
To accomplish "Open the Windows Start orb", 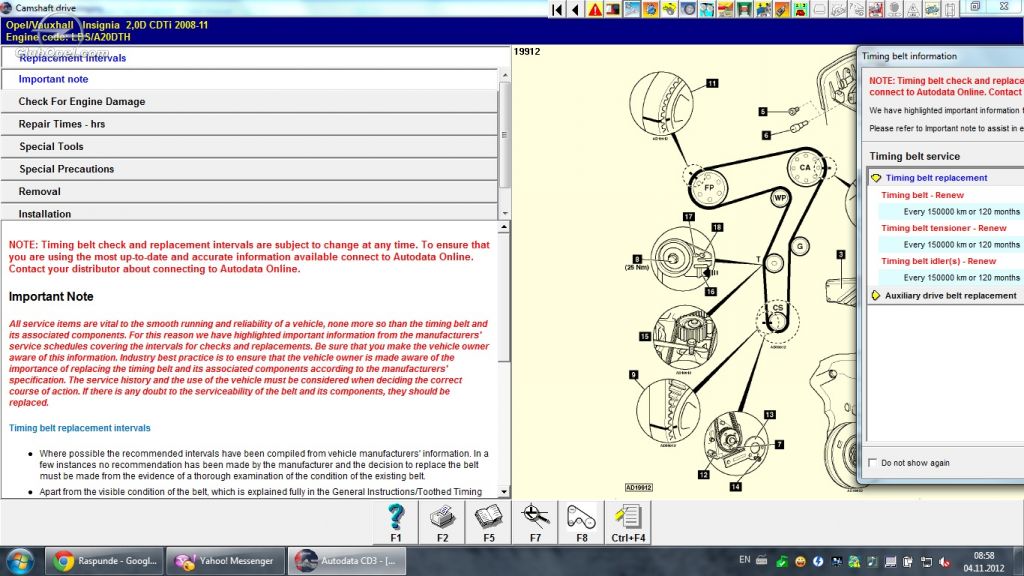I will pyautogui.click(x=20, y=561).
